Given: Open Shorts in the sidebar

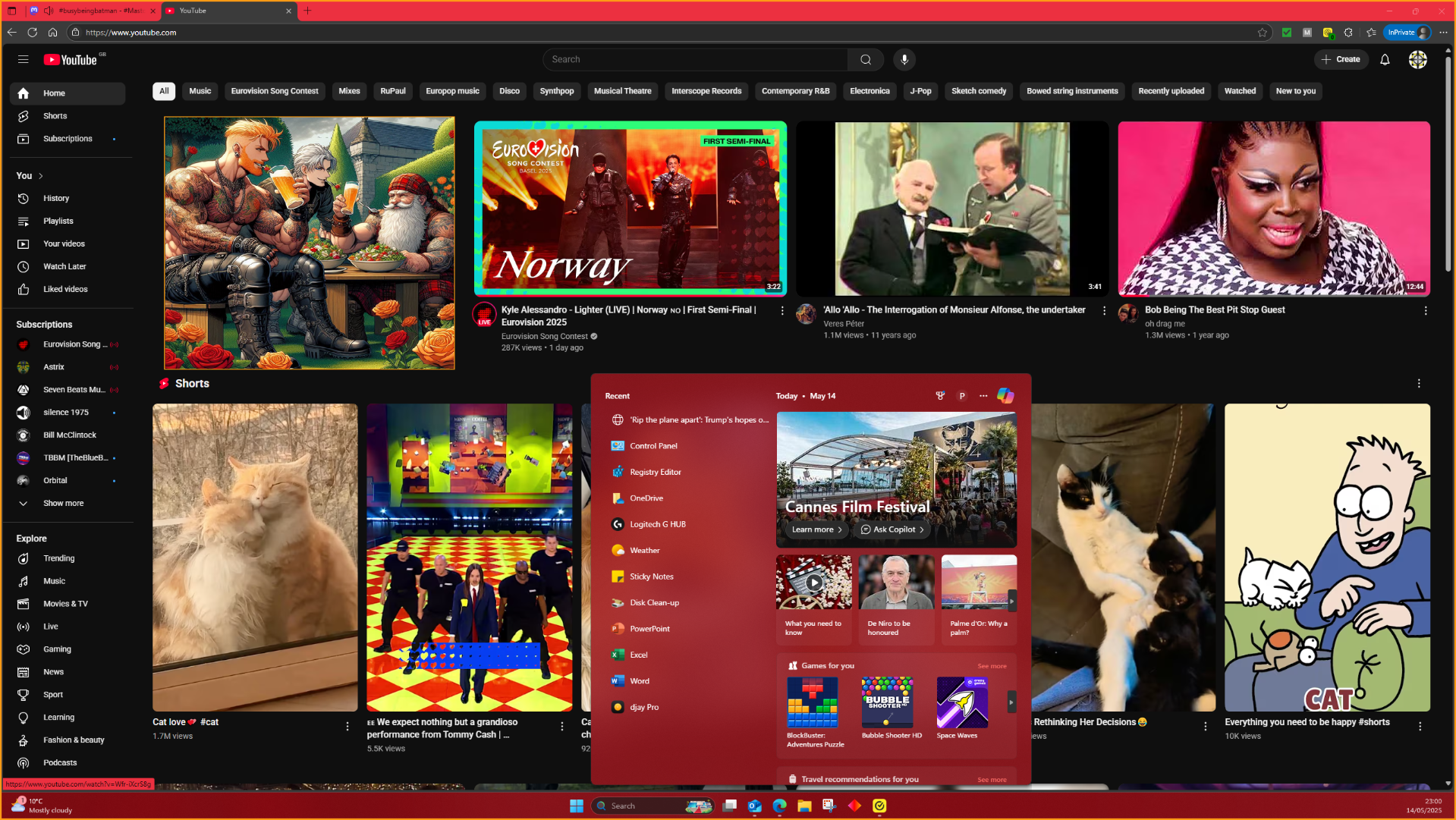Looking at the screenshot, I should point(68,116).
